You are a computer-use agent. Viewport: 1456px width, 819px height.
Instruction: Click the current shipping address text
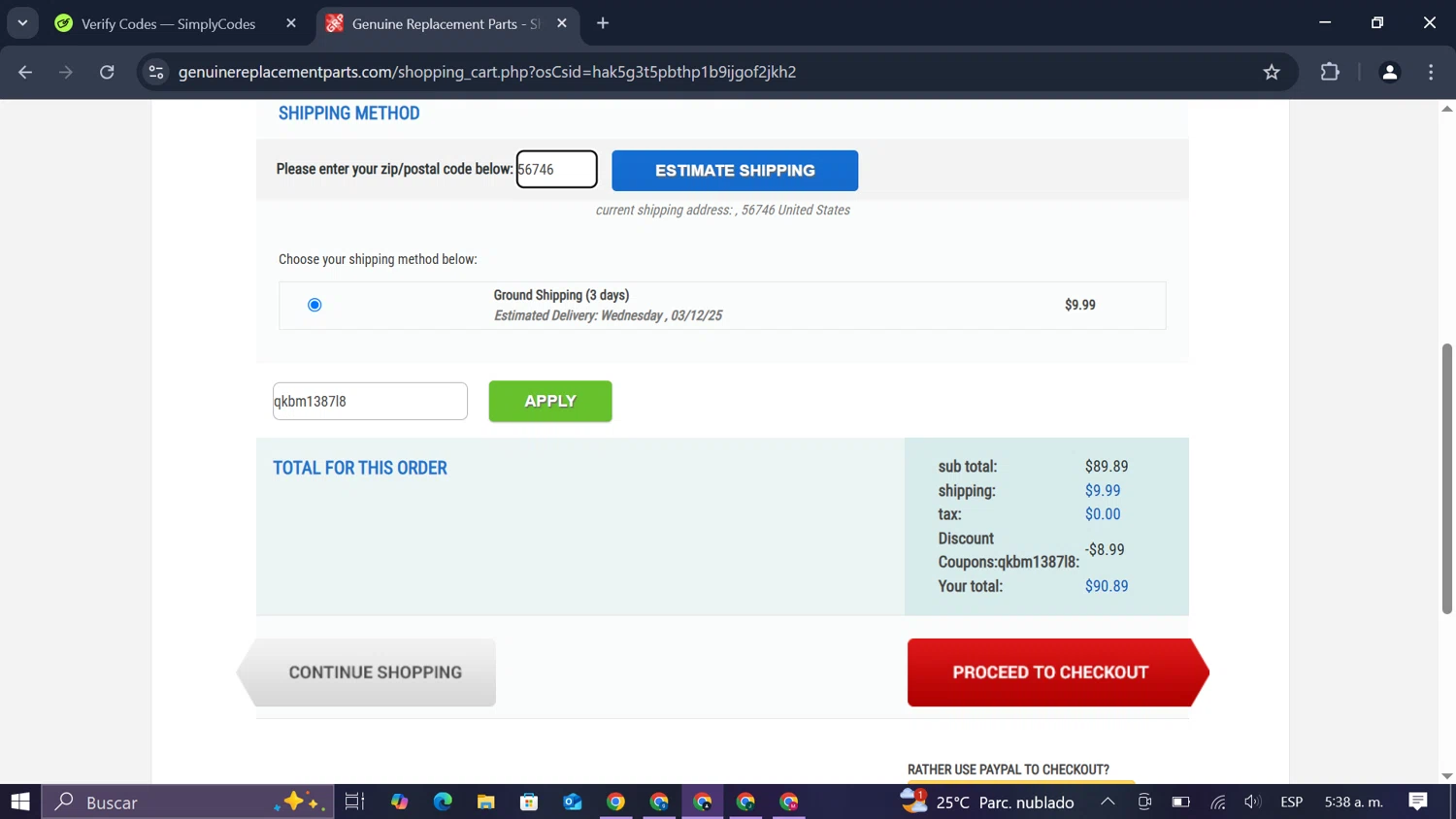[x=723, y=210]
